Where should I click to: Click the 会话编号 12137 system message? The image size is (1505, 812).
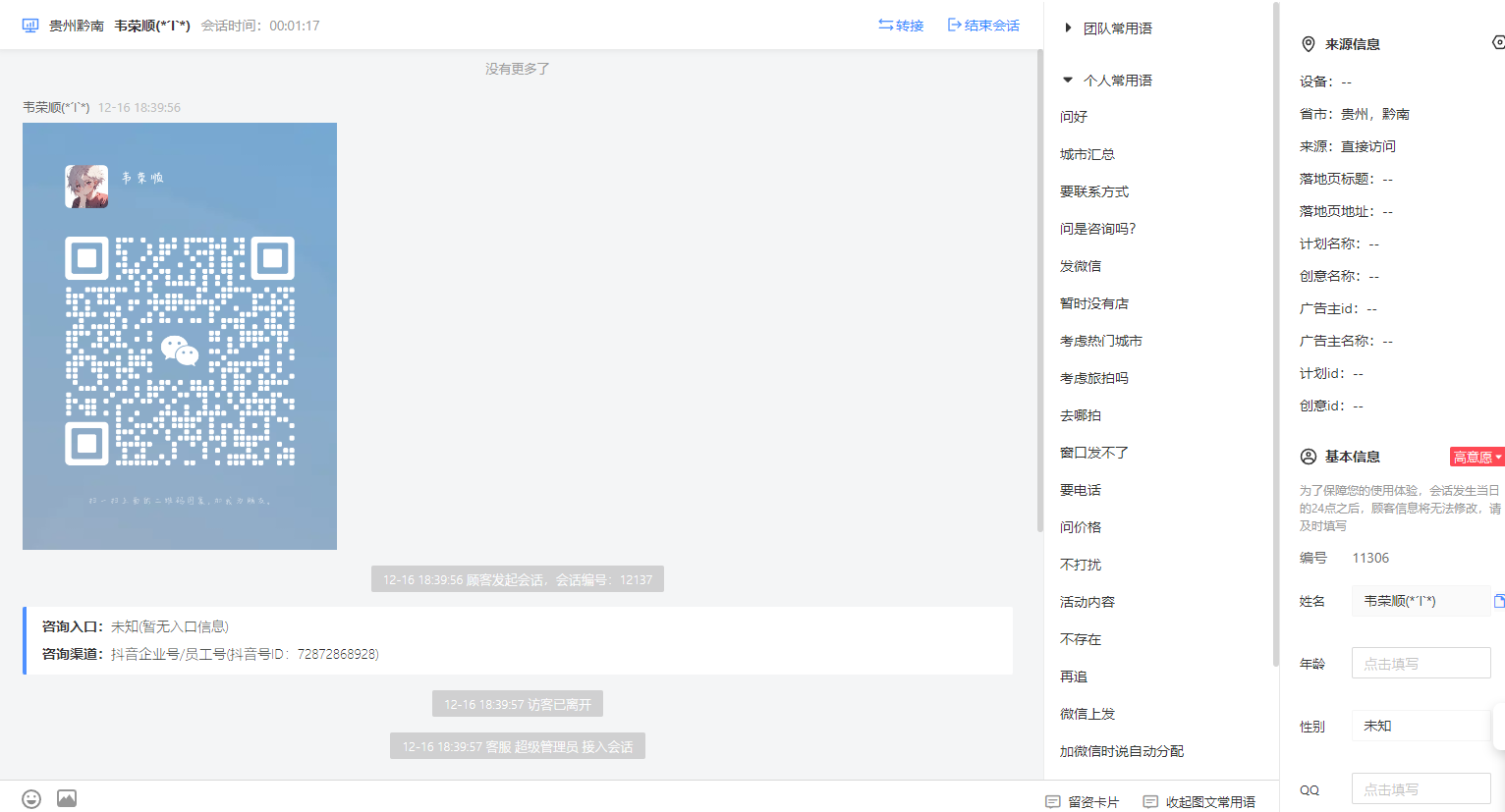[518, 579]
